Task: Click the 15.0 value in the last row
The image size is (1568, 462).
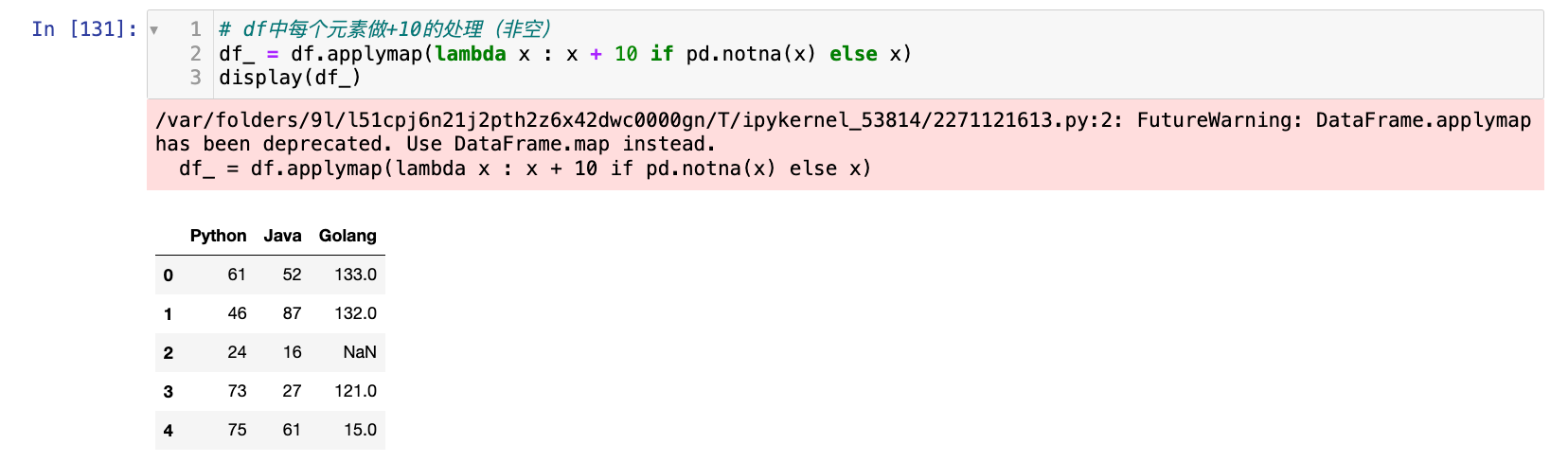Action: pos(360,430)
